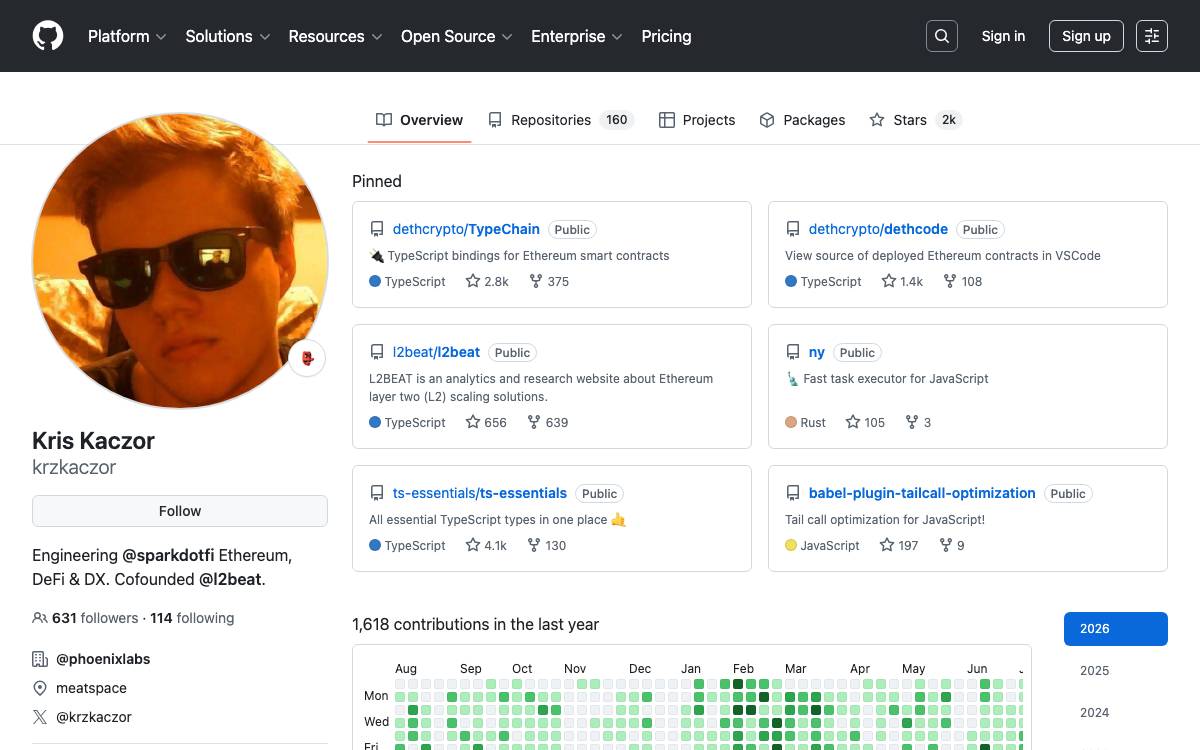
Task: Click the TypeChain star count icon
Action: (x=473, y=281)
